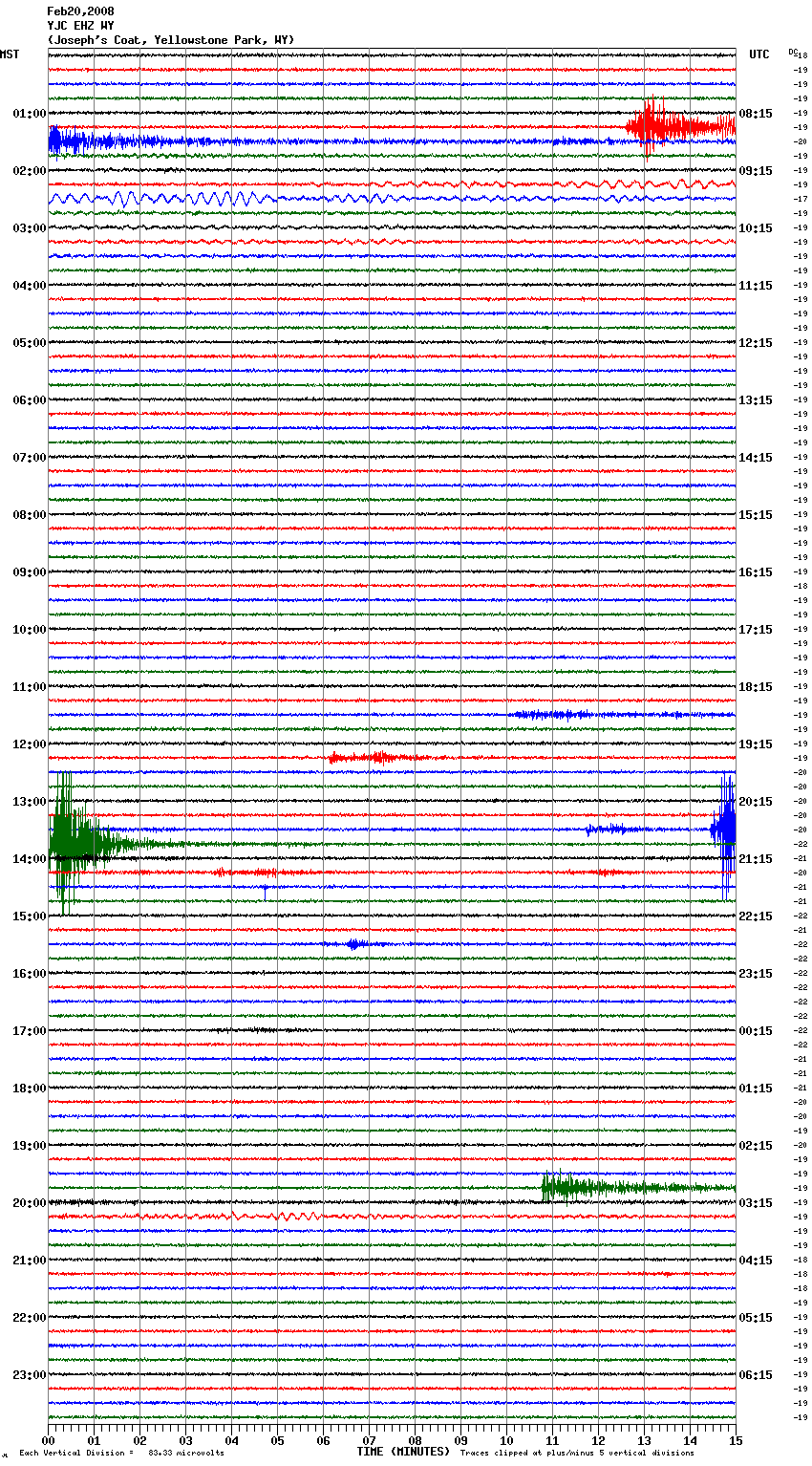The width and height of the screenshot is (812, 1466).
Task: Click the 22:15 UTC label
Action: tap(756, 916)
